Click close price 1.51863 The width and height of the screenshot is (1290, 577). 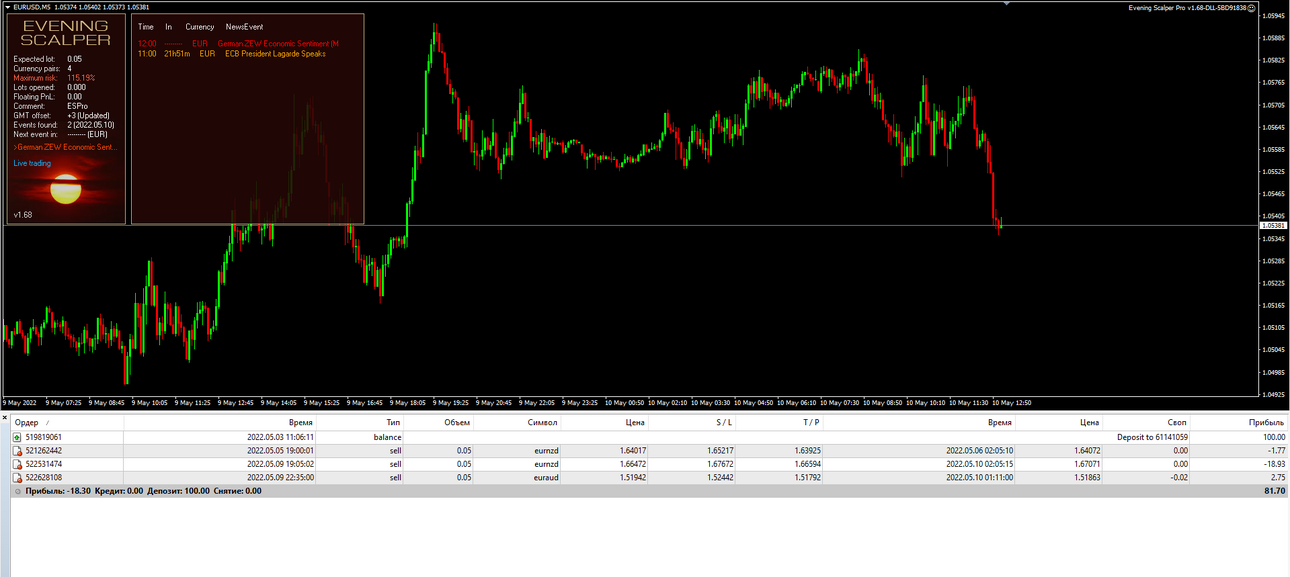(1087, 478)
